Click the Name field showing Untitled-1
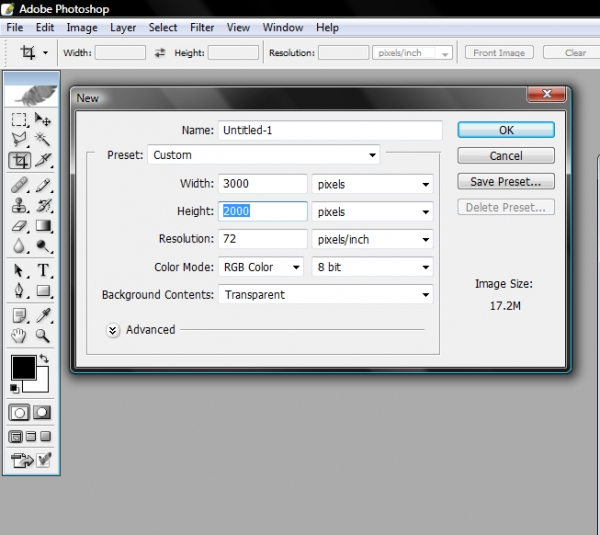Viewport: 600px width, 535px height. click(x=330, y=130)
